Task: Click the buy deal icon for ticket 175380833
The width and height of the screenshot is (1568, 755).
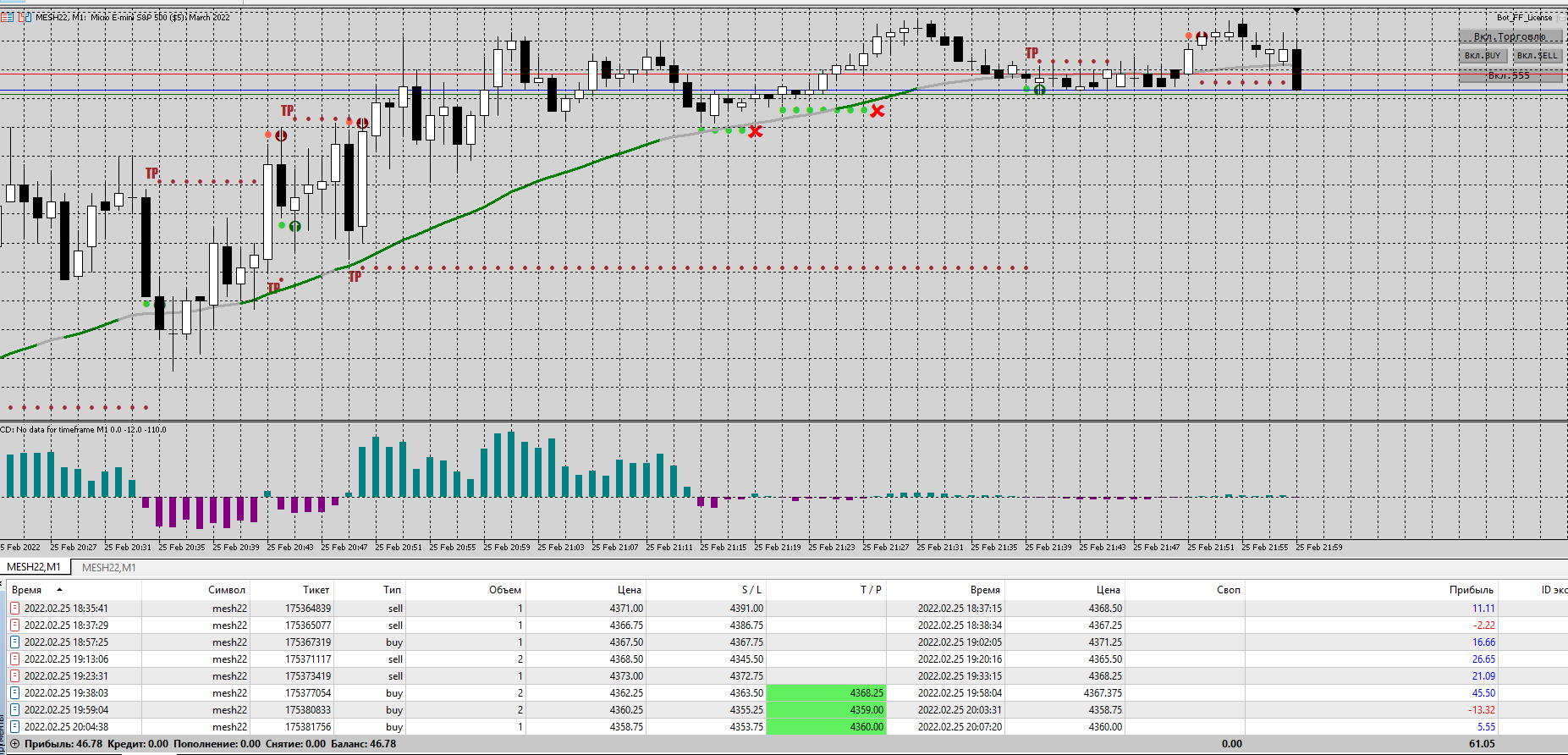Action: 14,709
